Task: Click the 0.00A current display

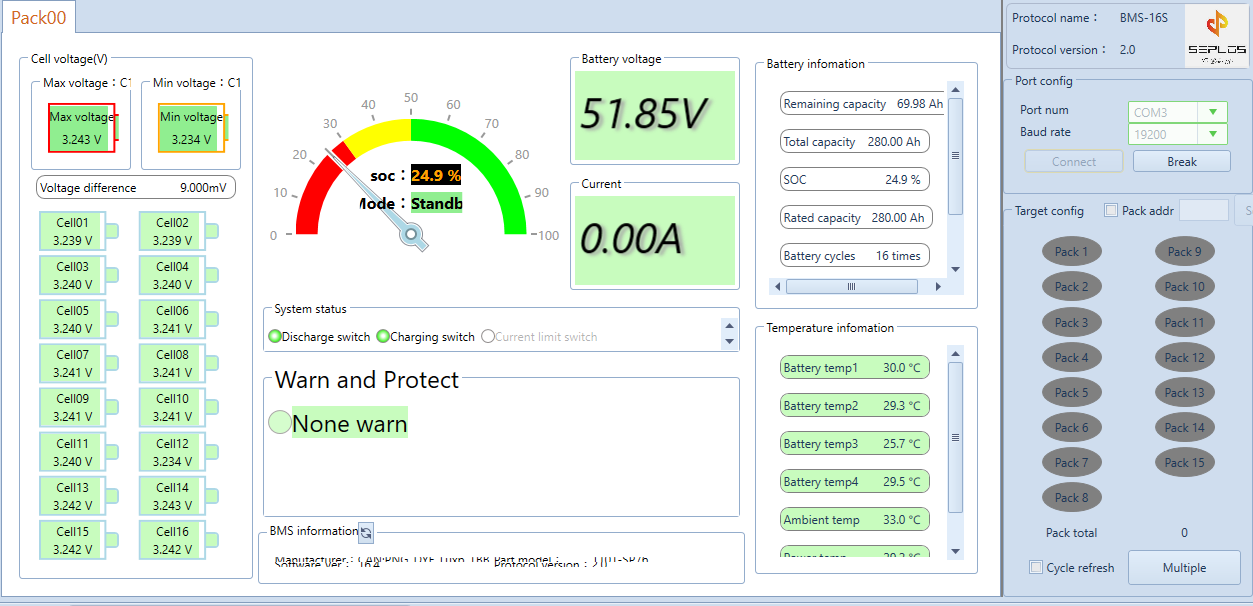Action: 655,240
